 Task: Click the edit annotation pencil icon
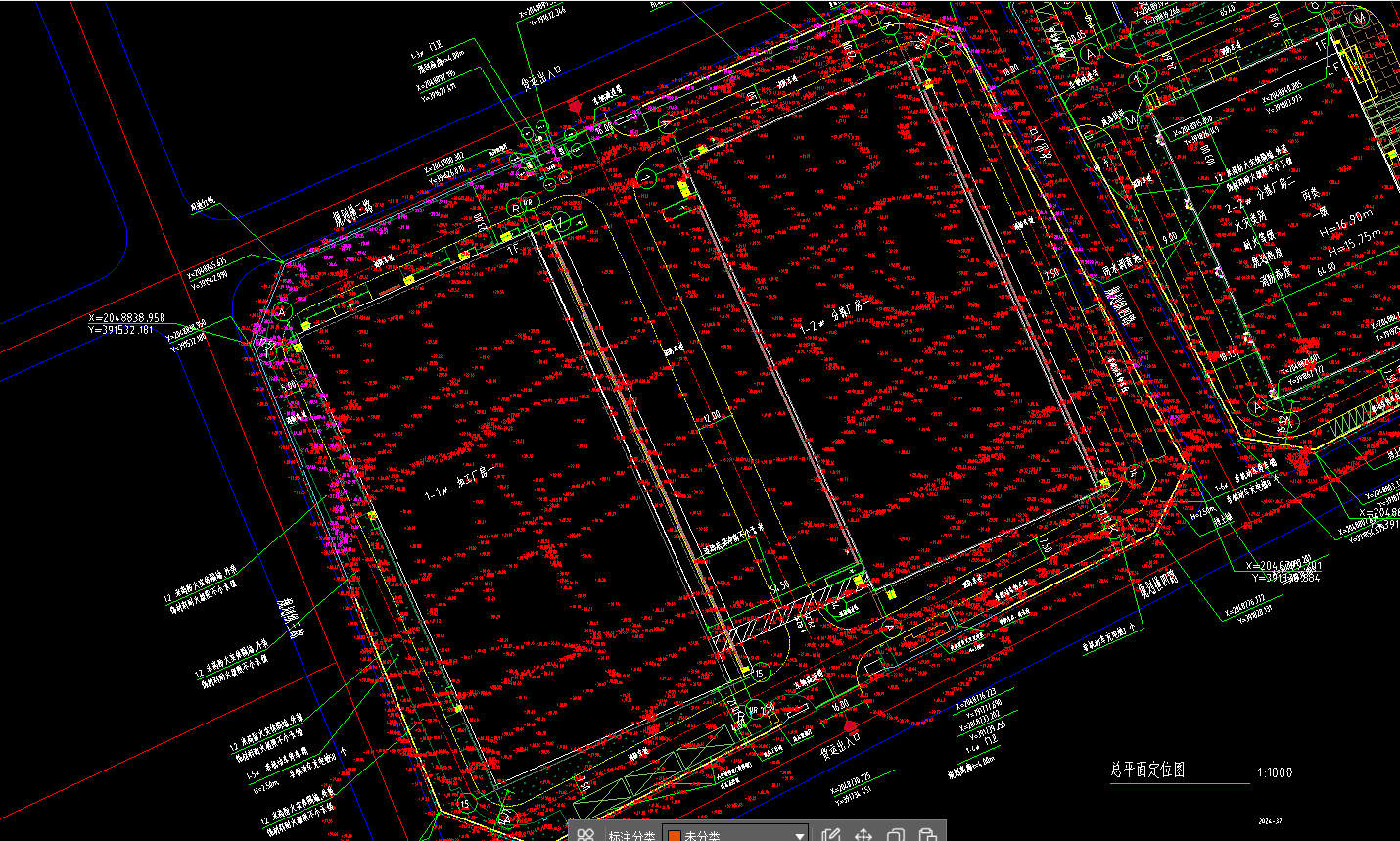point(831,835)
